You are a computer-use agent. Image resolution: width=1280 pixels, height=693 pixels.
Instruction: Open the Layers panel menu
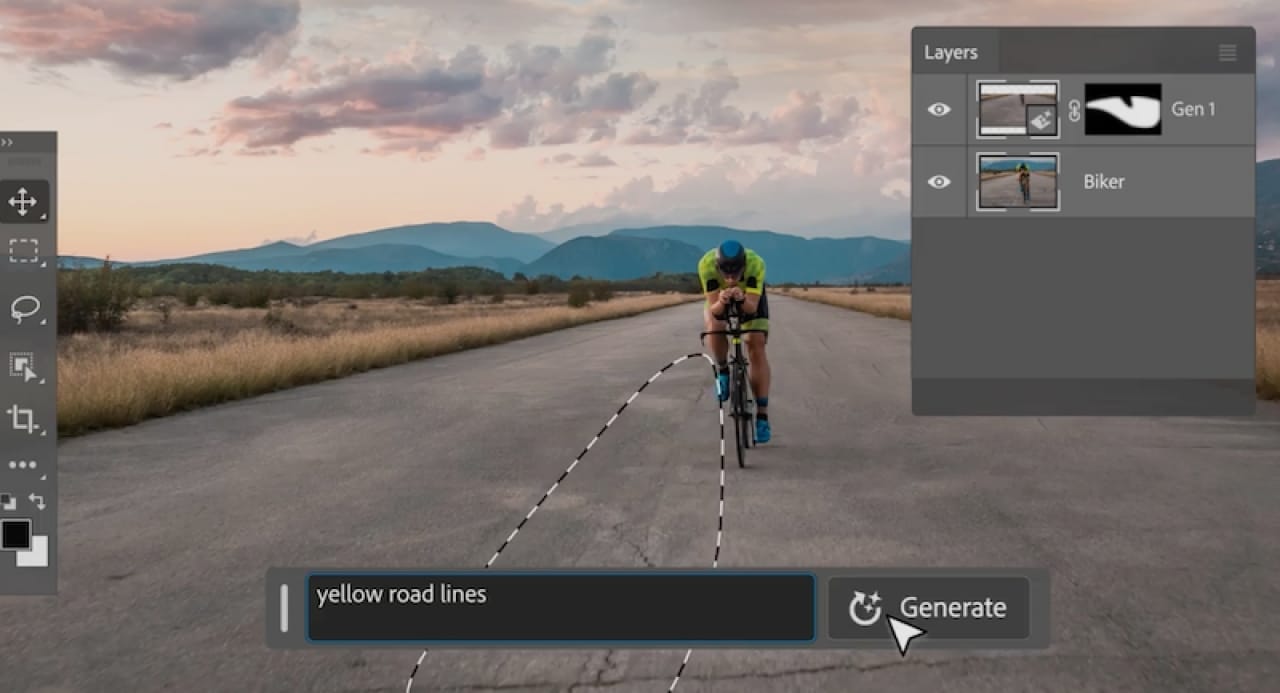pyautogui.click(x=1230, y=51)
